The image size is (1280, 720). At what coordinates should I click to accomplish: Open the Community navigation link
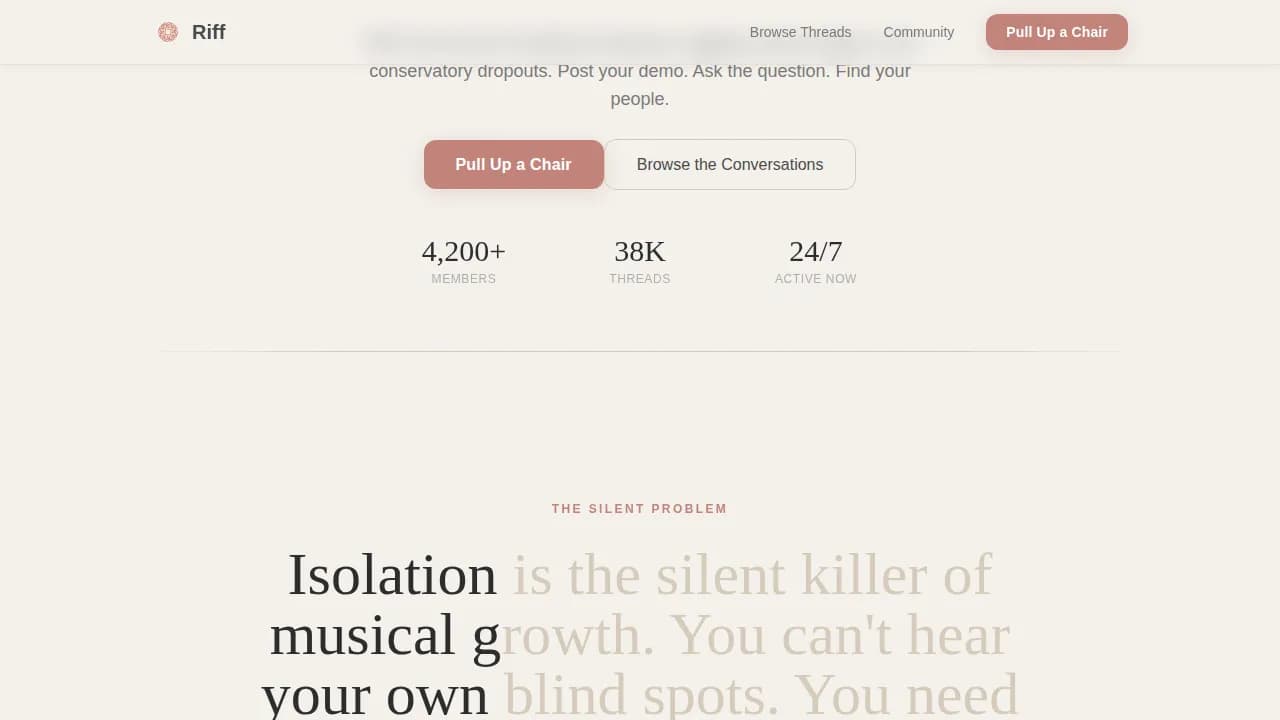point(918,31)
